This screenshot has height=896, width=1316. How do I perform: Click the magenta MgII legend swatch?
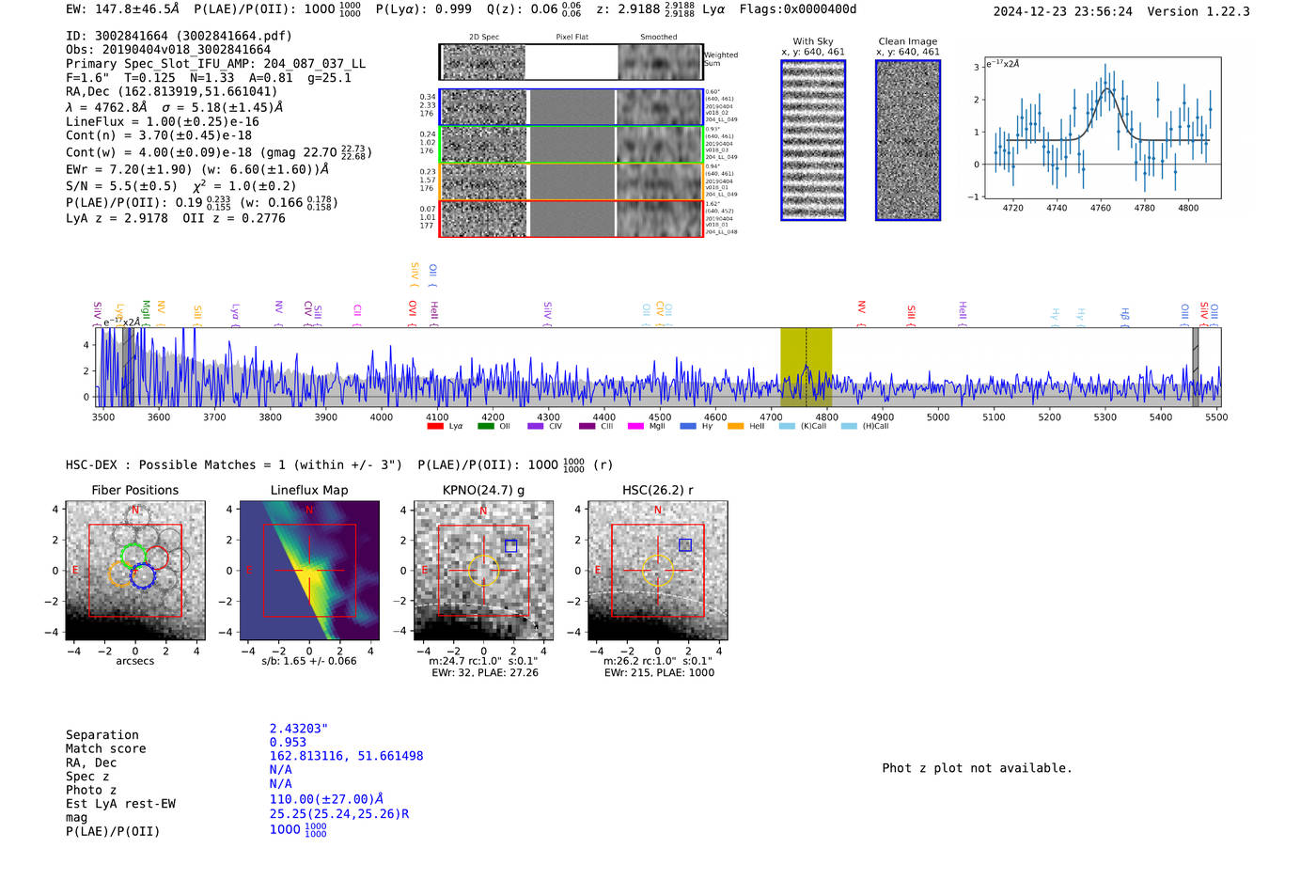click(635, 426)
